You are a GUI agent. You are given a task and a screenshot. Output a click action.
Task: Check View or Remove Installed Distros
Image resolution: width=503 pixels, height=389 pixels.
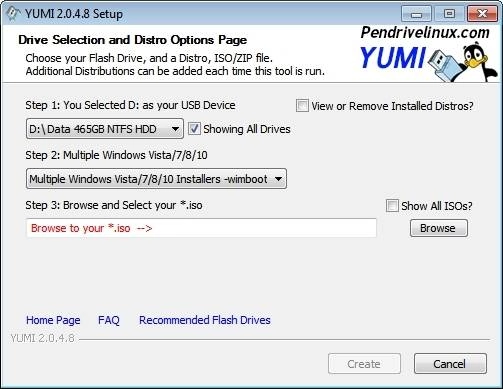point(302,106)
